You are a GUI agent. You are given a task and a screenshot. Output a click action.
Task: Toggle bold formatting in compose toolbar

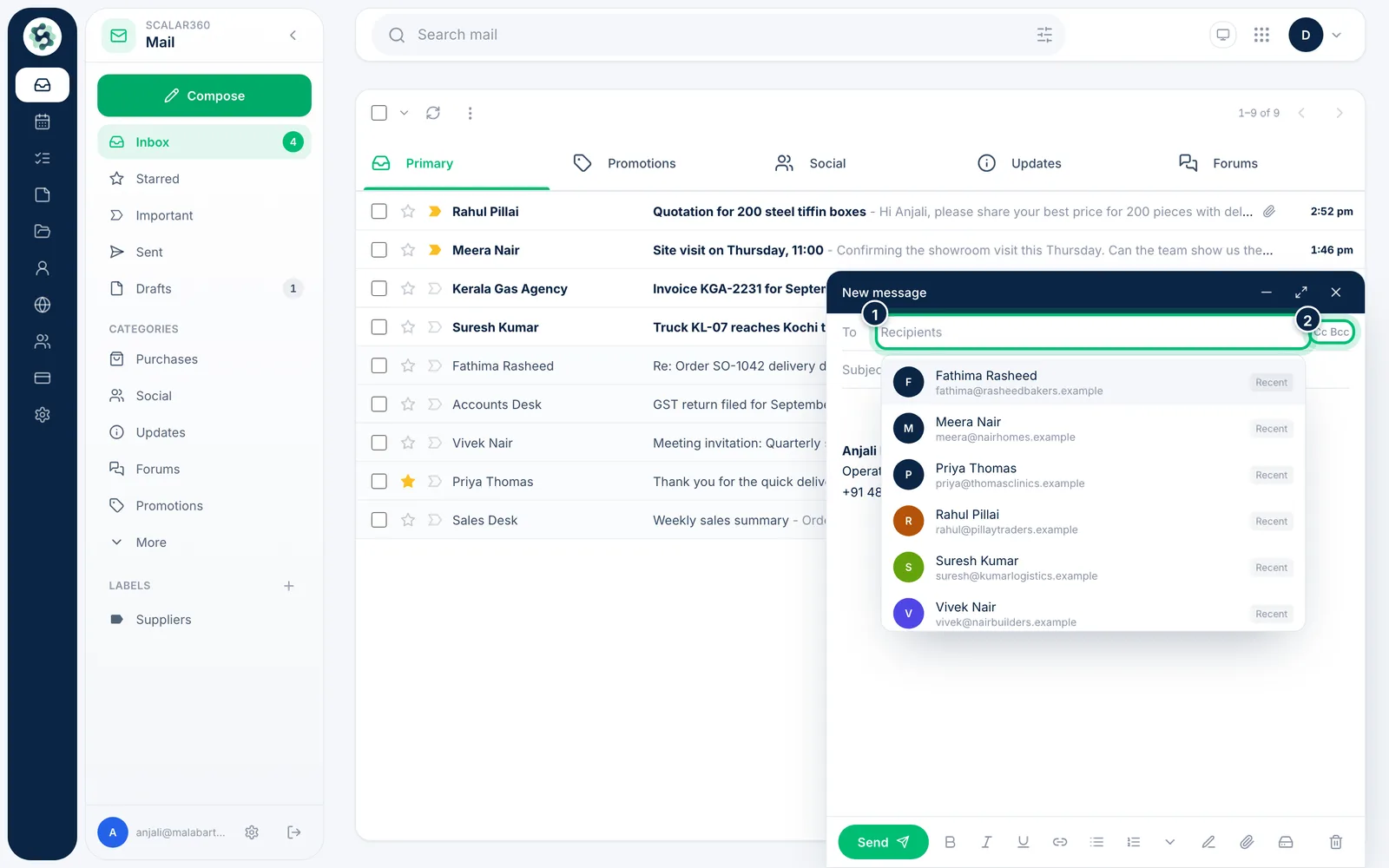(x=950, y=842)
